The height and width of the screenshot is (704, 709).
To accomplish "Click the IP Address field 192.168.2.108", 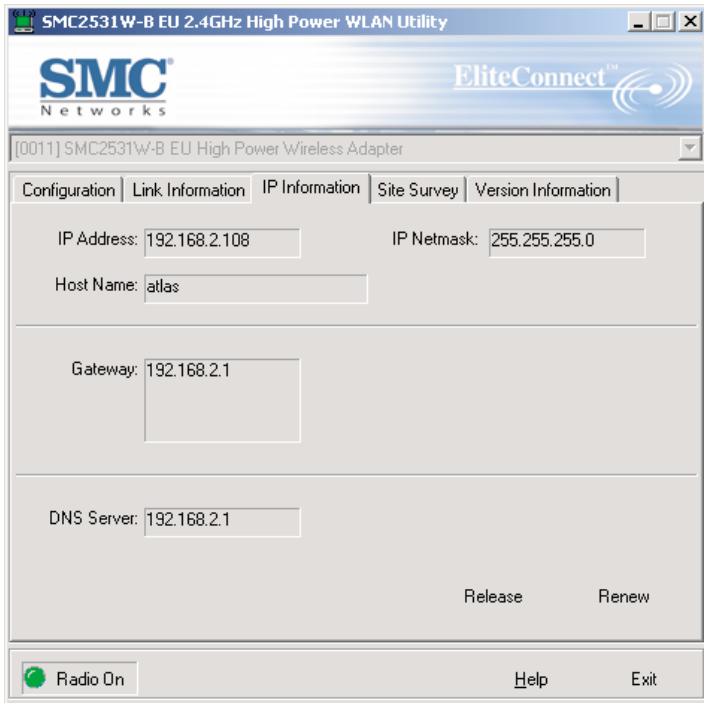I will (222, 242).
